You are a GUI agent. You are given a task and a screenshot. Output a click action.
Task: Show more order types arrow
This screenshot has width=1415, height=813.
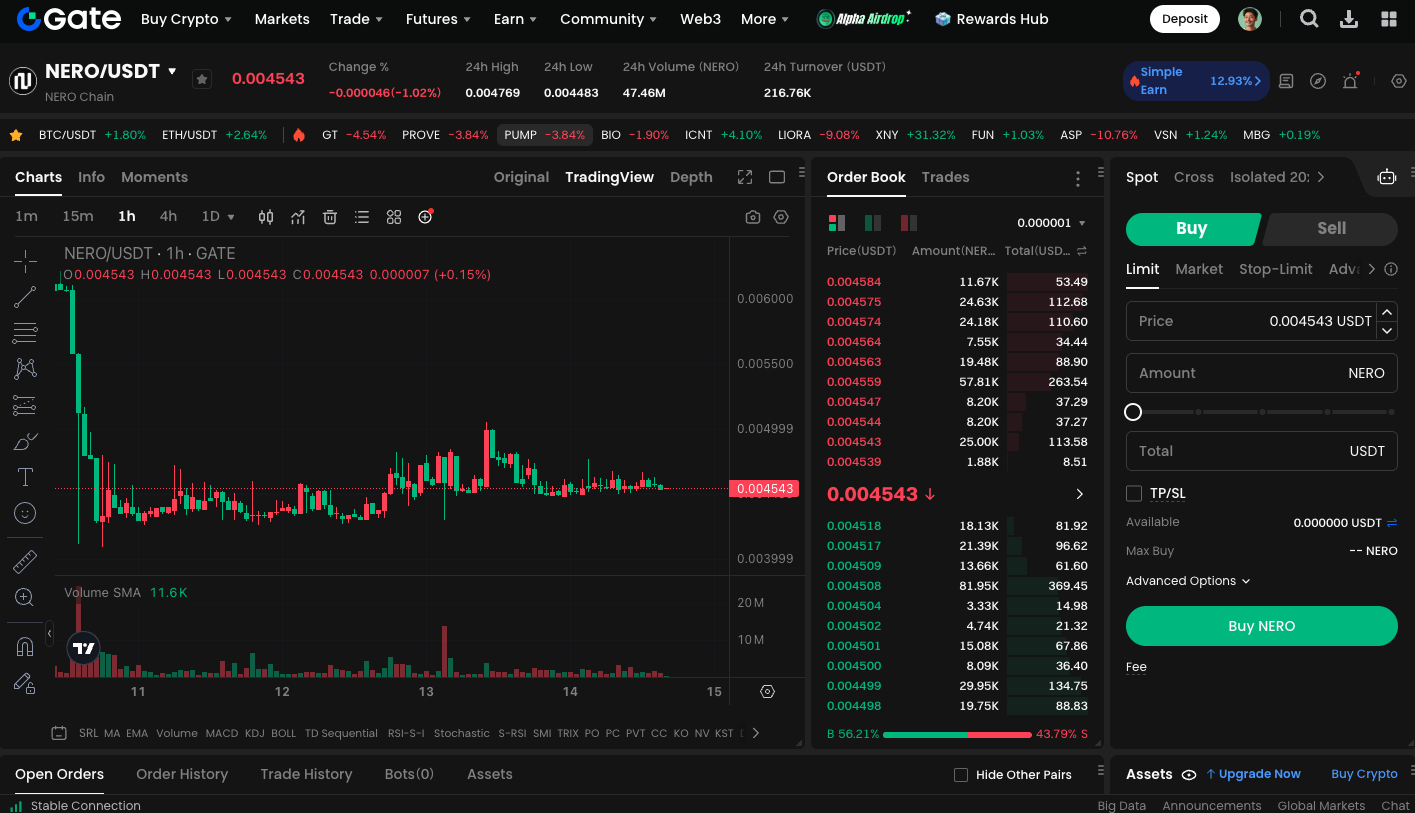1371,269
